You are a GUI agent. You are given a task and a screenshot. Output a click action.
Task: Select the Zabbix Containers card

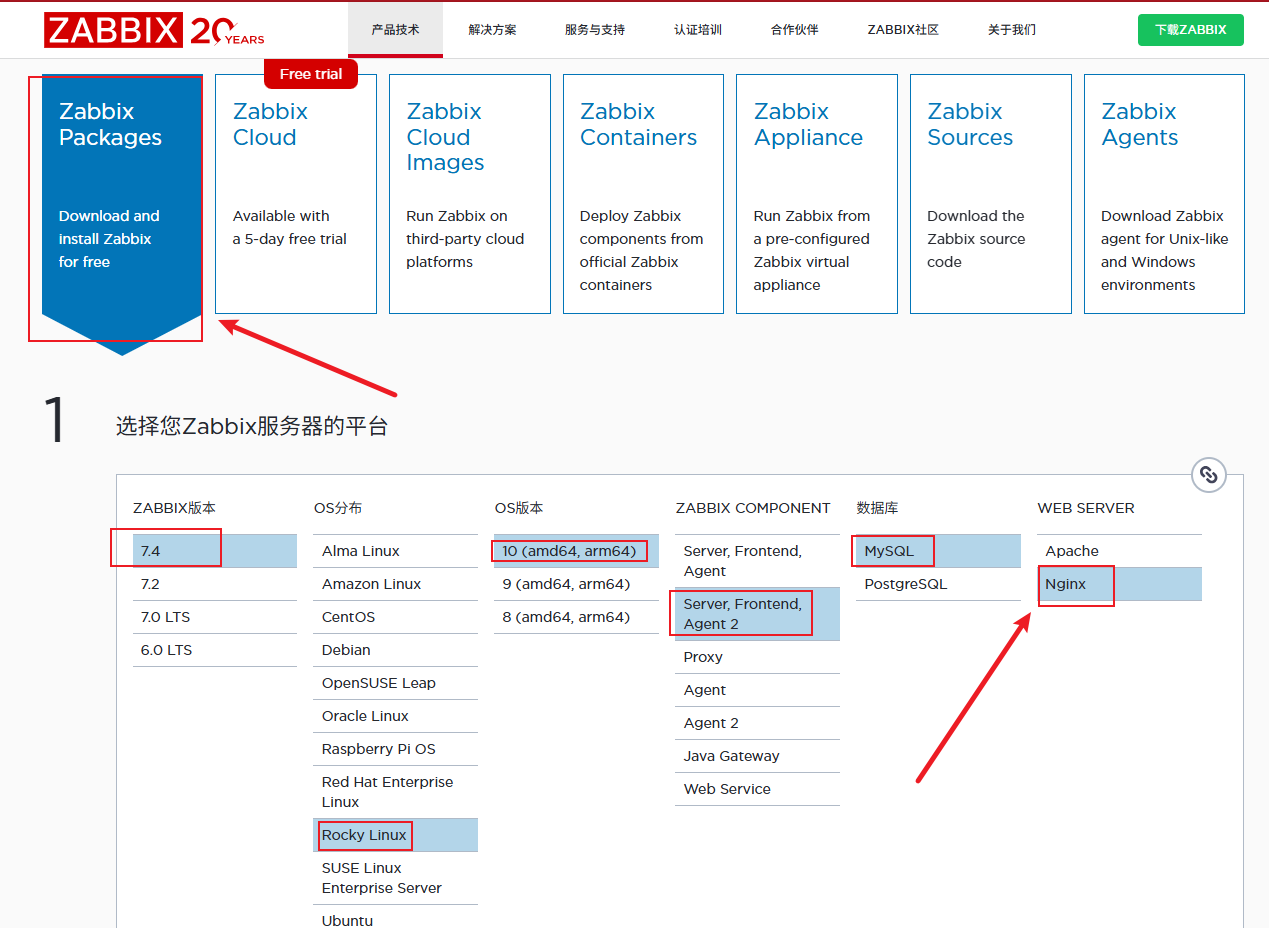point(643,194)
